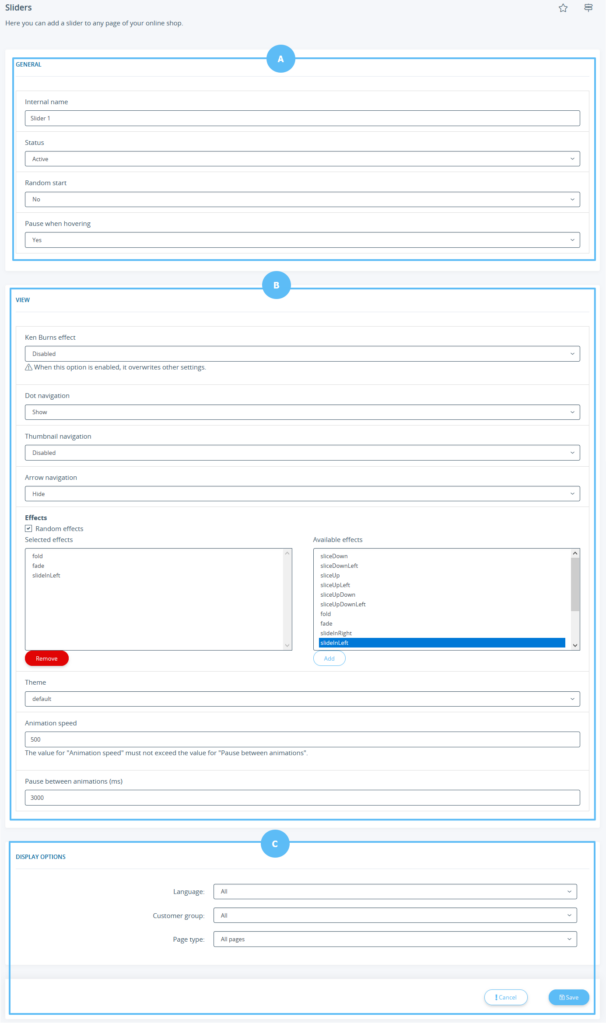Cancel editing the slider
This screenshot has height=1024, width=606.
505,997
